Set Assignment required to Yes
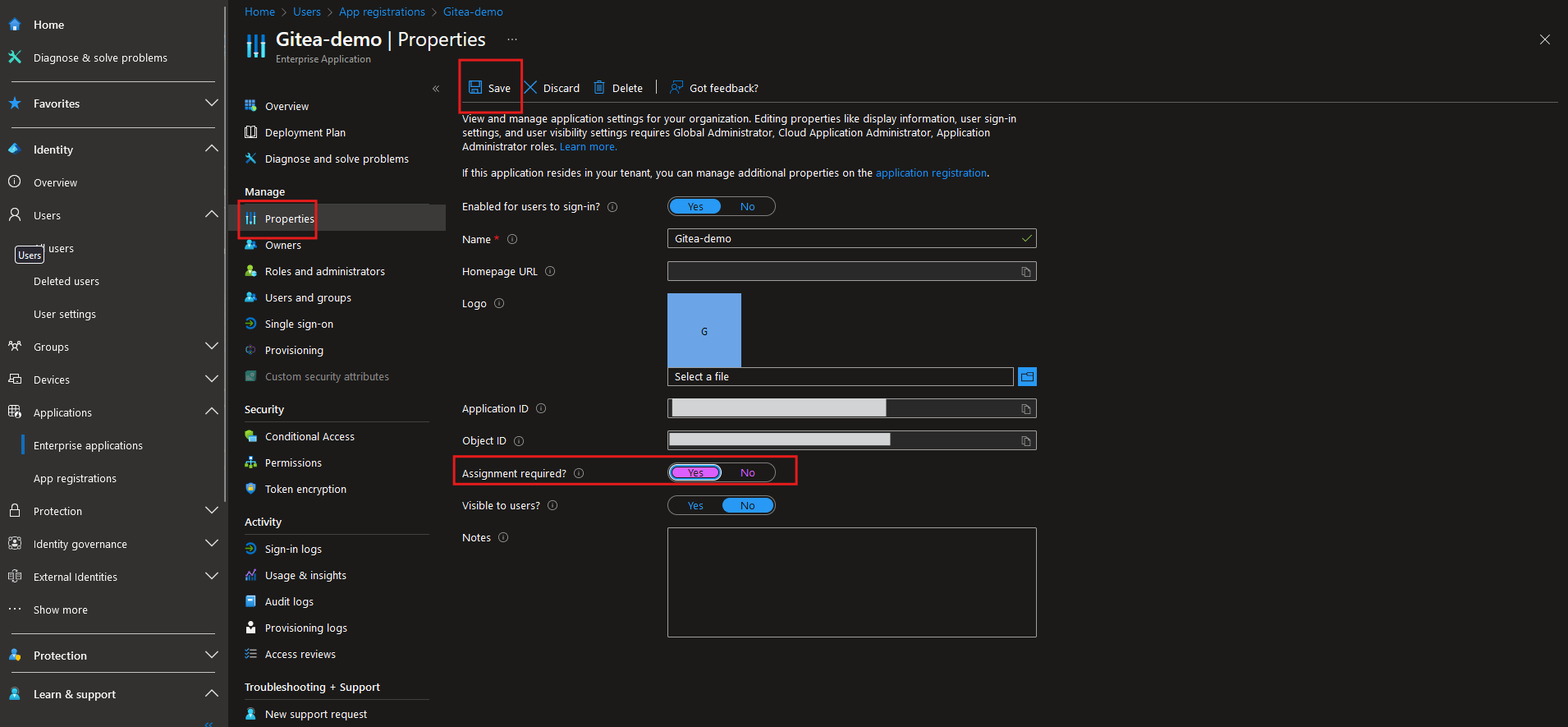This screenshot has width=1568, height=727. [695, 472]
